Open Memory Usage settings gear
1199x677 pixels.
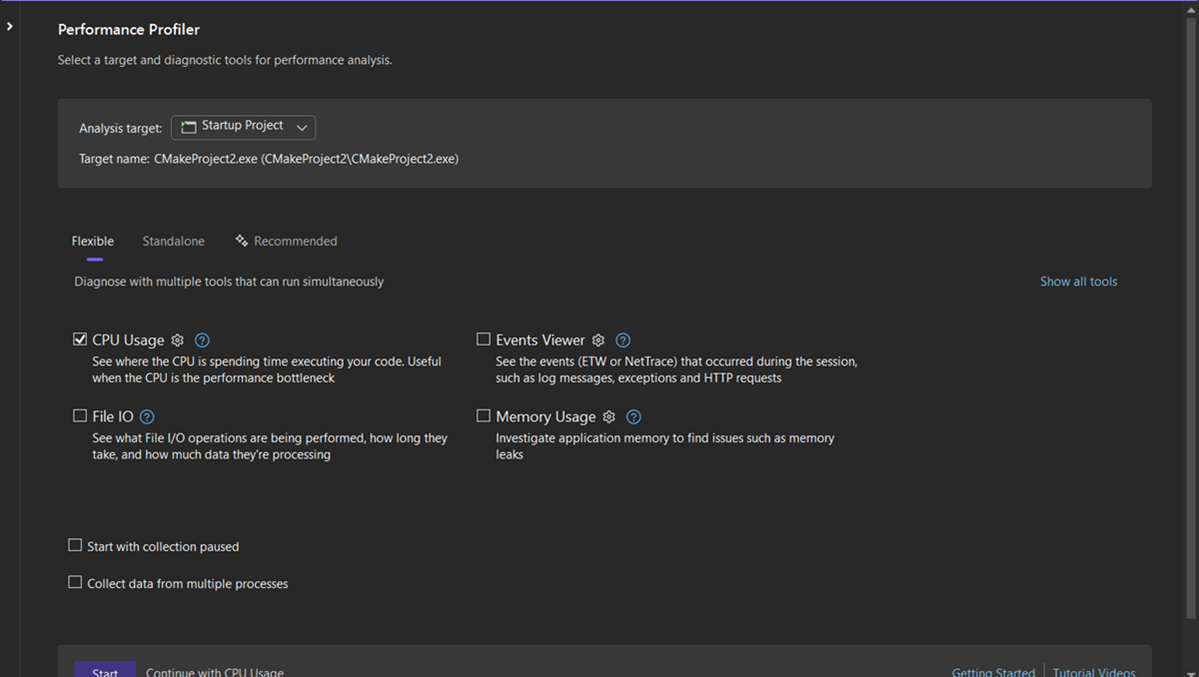(x=609, y=416)
